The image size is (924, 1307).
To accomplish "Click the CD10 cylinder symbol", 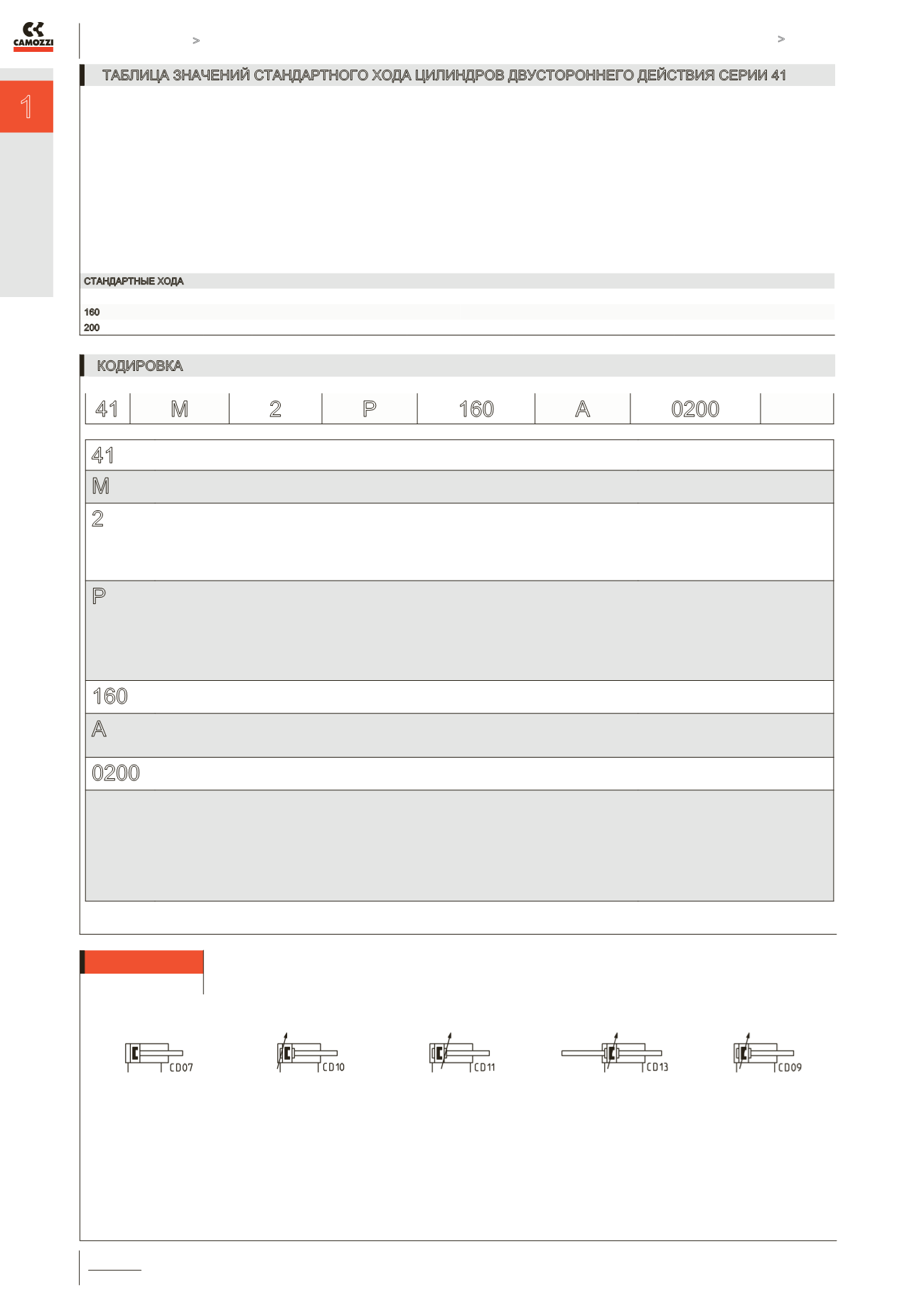I will point(311,1053).
